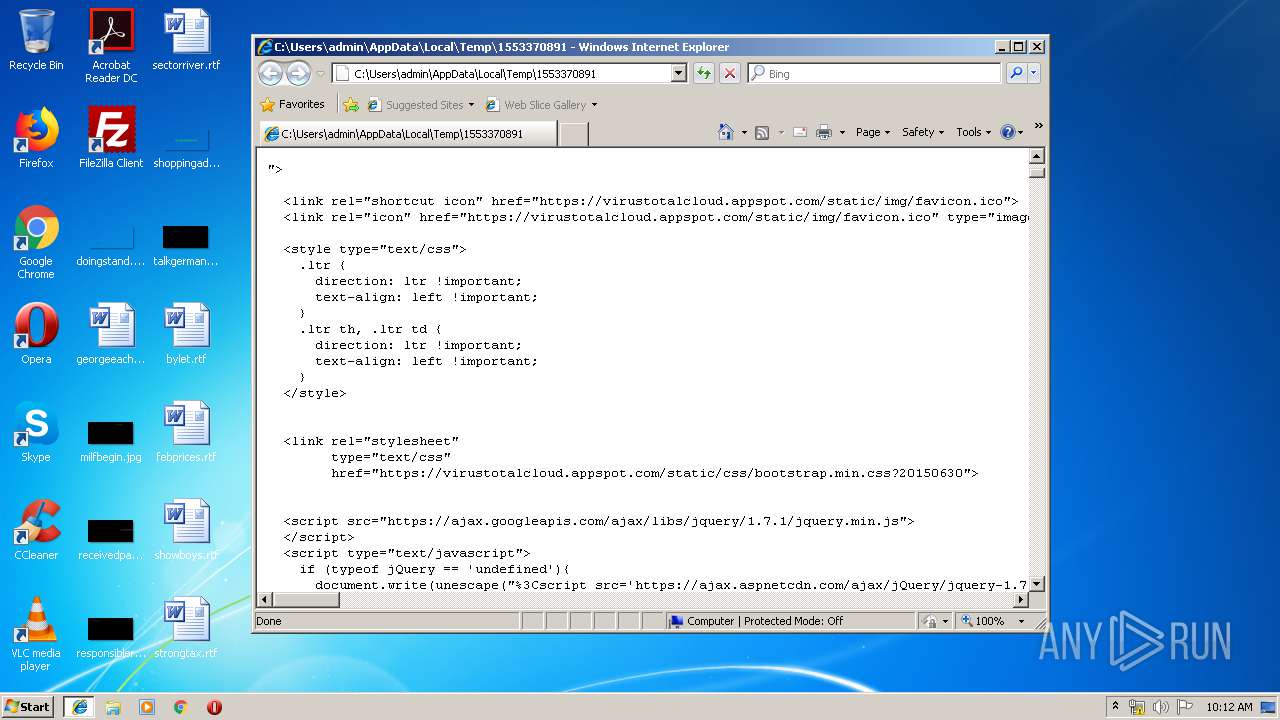The image size is (1280, 720).
Task: Click the red Stop loading icon
Action: 730,73
